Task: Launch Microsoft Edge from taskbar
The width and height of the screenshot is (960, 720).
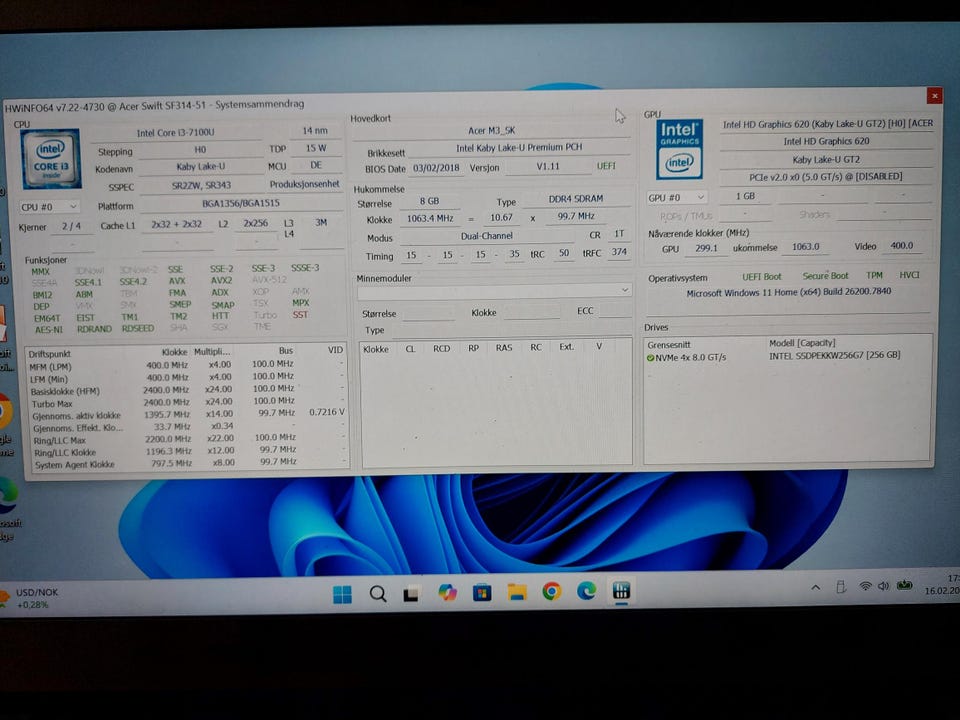Action: coord(587,591)
